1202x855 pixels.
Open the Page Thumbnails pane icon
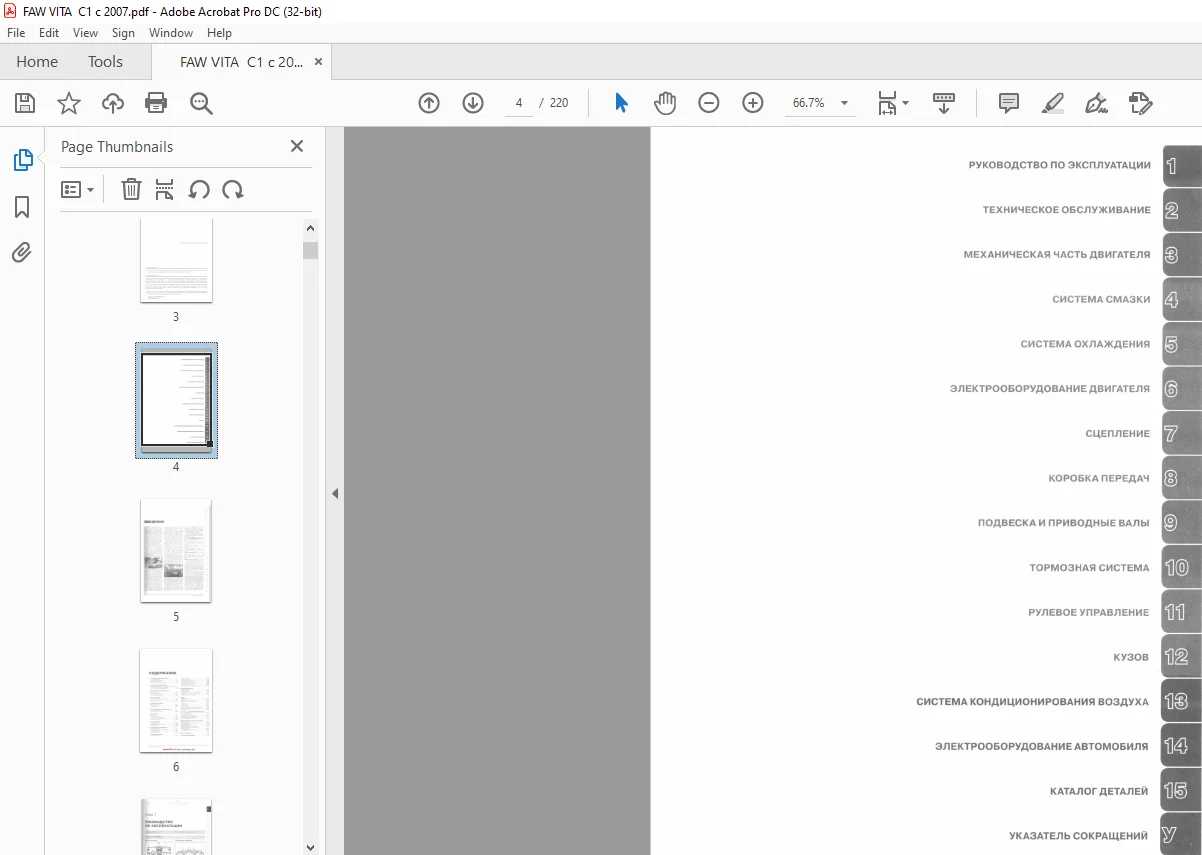click(x=22, y=160)
